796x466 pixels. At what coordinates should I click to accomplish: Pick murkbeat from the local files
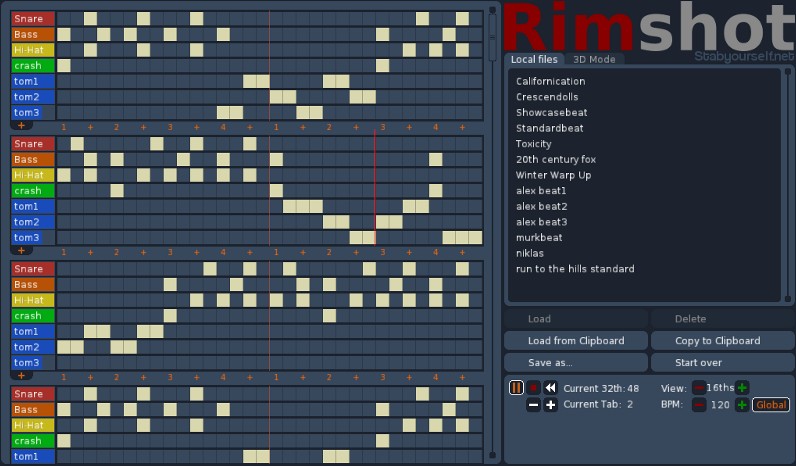click(x=539, y=238)
